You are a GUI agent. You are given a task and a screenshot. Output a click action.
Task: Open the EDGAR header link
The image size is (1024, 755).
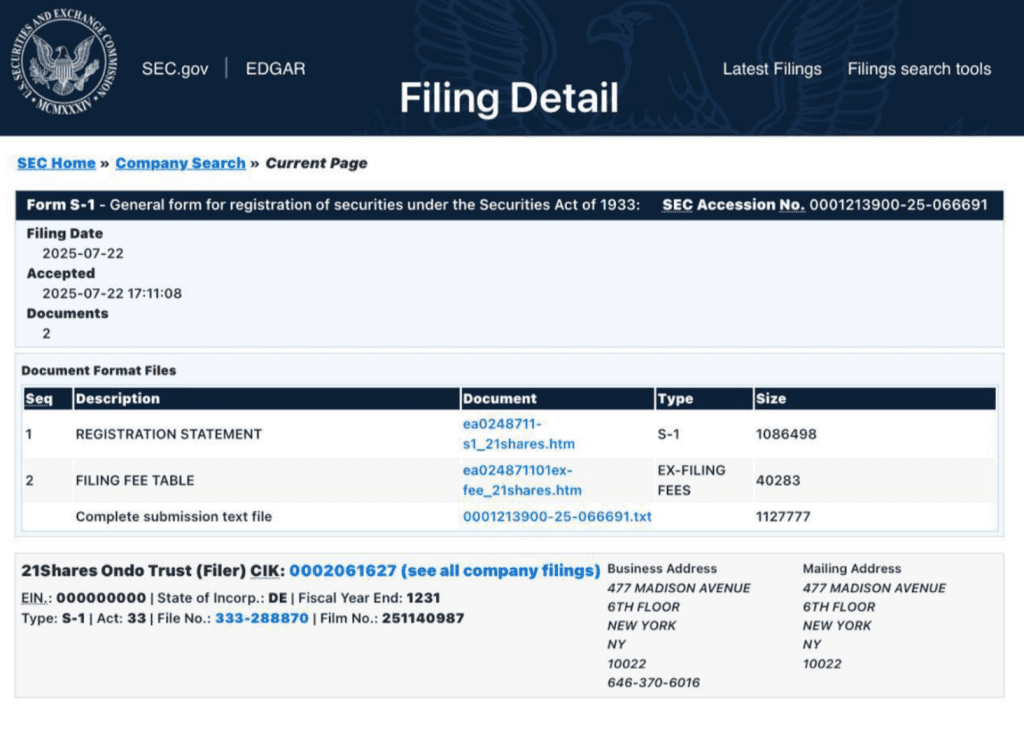point(275,69)
